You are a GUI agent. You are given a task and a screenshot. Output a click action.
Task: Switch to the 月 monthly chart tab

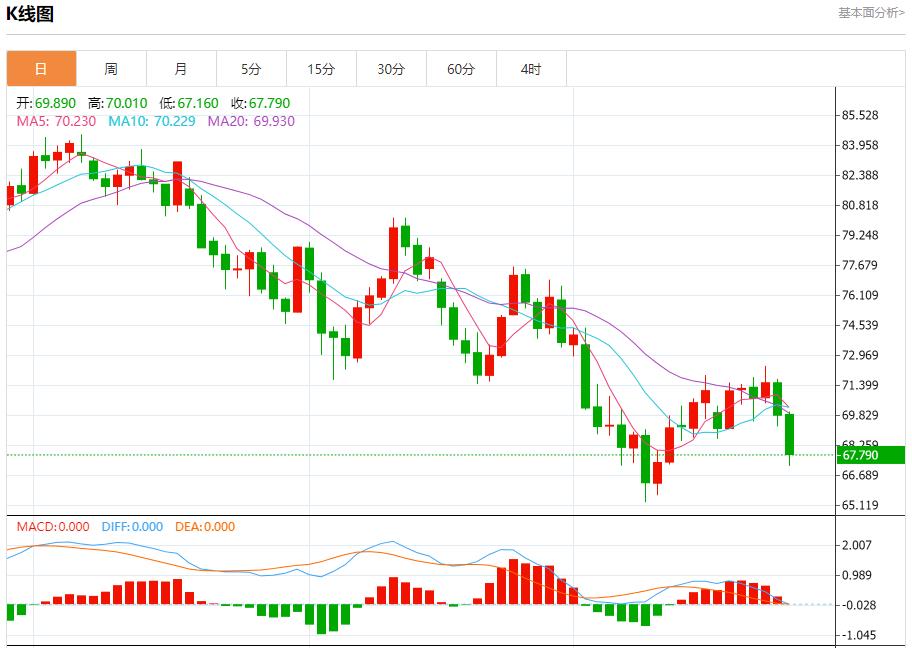pos(180,69)
